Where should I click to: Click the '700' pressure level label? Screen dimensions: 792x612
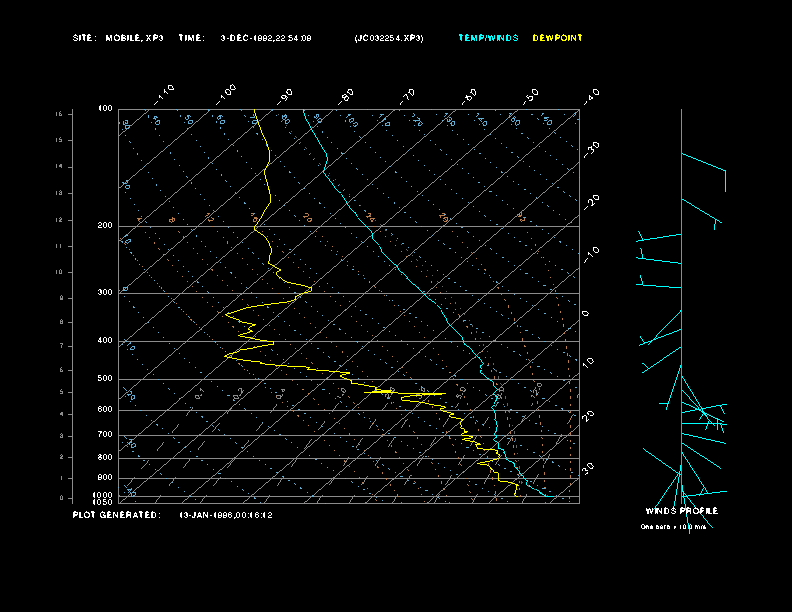(x=105, y=434)
